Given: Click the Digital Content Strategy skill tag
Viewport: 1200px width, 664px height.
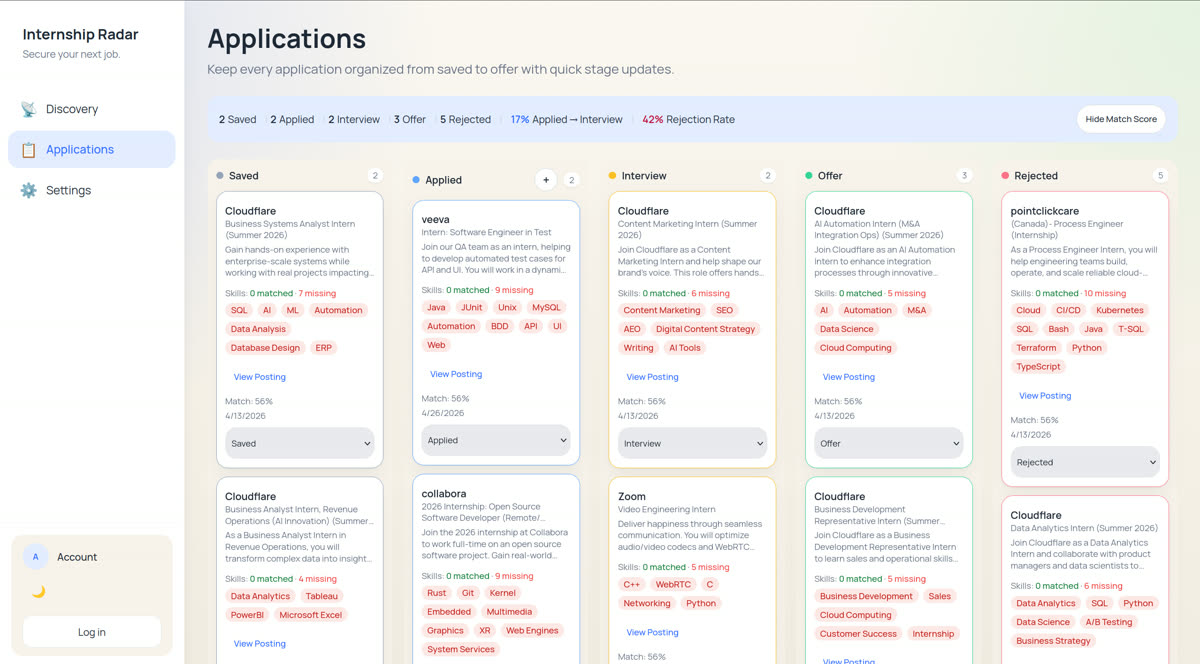Looking at the screenshot, I should [x=706, y=329].
